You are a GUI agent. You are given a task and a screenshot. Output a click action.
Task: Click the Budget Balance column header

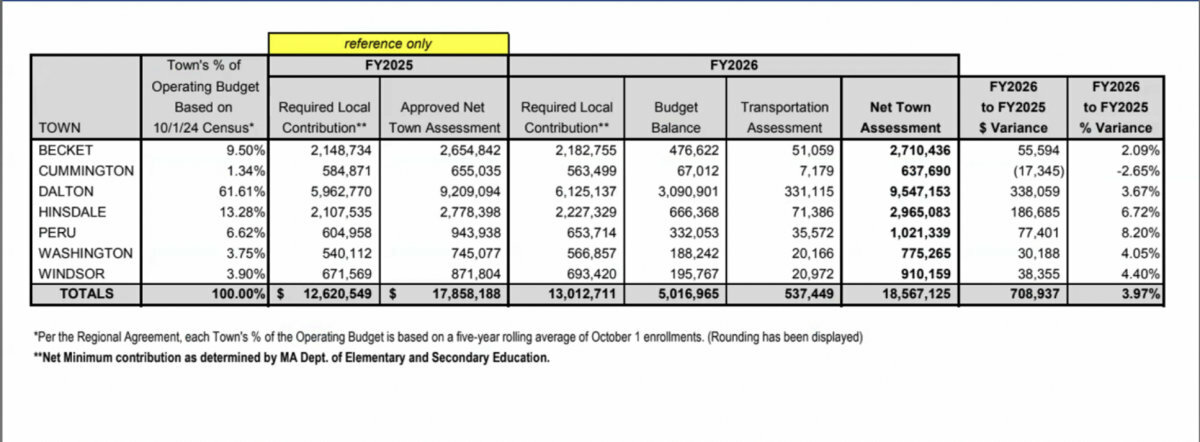675,117
